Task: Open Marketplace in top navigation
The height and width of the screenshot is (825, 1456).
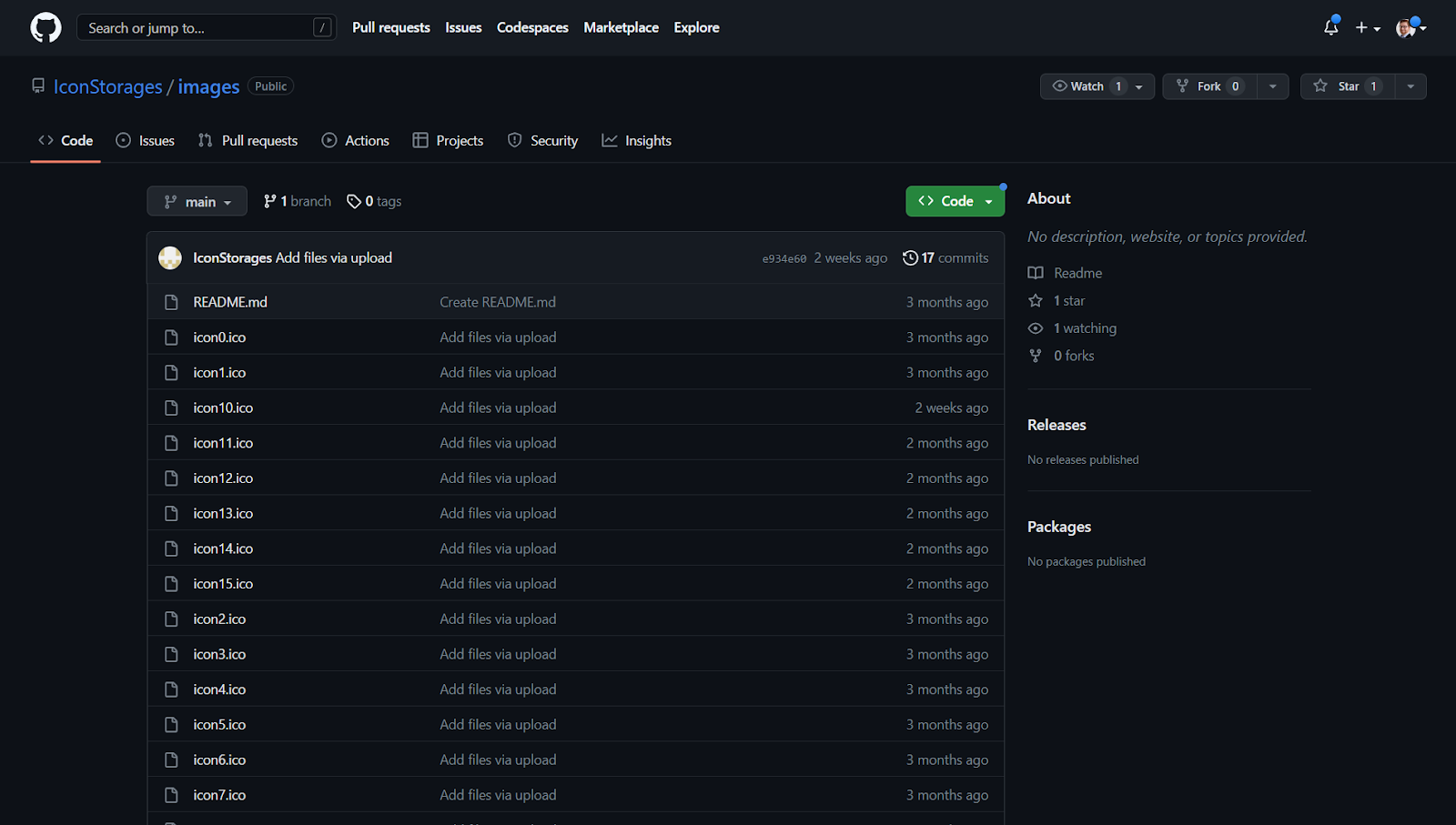Action: click(x=621, y=27)
